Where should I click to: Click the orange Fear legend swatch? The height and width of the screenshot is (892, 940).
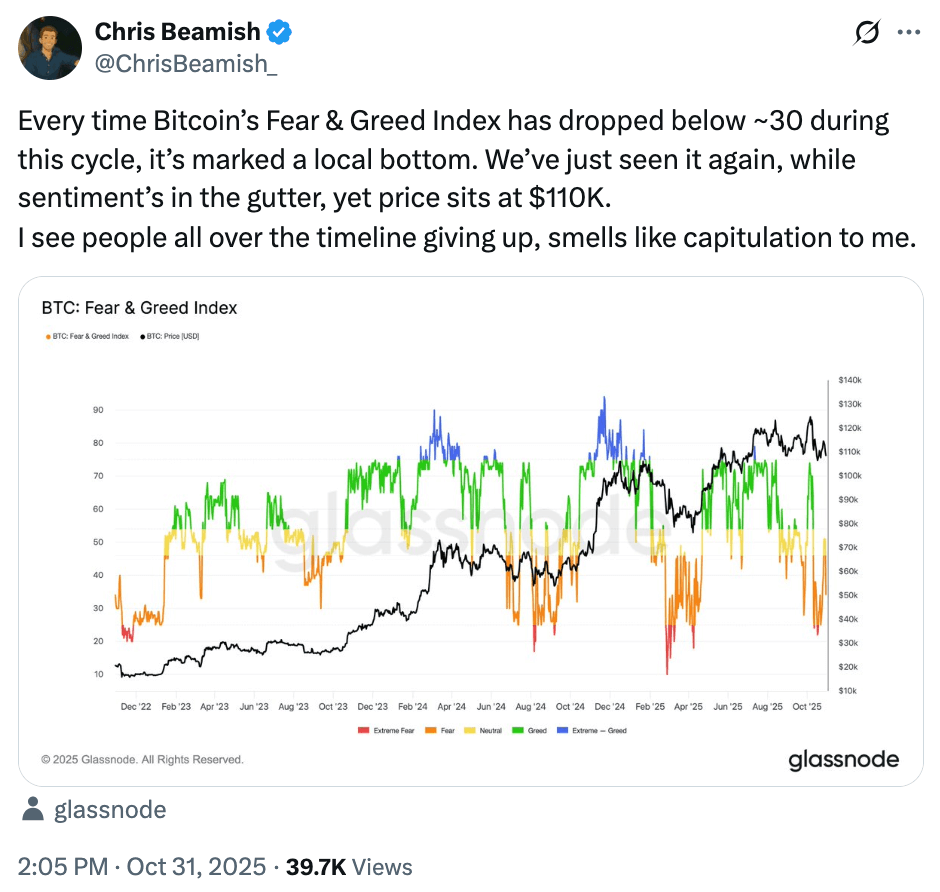click(431, 731)
